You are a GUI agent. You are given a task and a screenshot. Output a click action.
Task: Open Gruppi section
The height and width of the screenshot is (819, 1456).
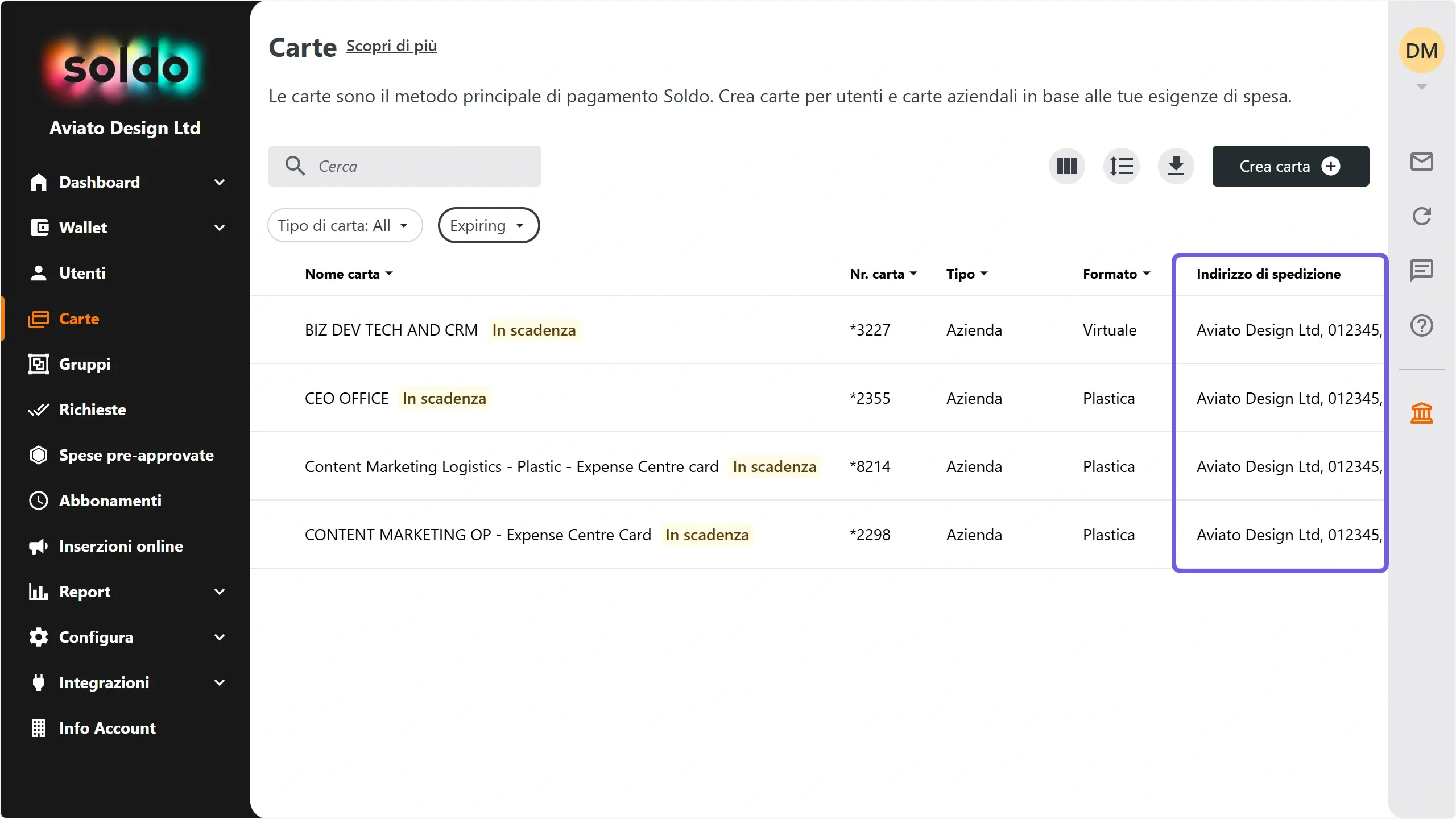point(85,364)
